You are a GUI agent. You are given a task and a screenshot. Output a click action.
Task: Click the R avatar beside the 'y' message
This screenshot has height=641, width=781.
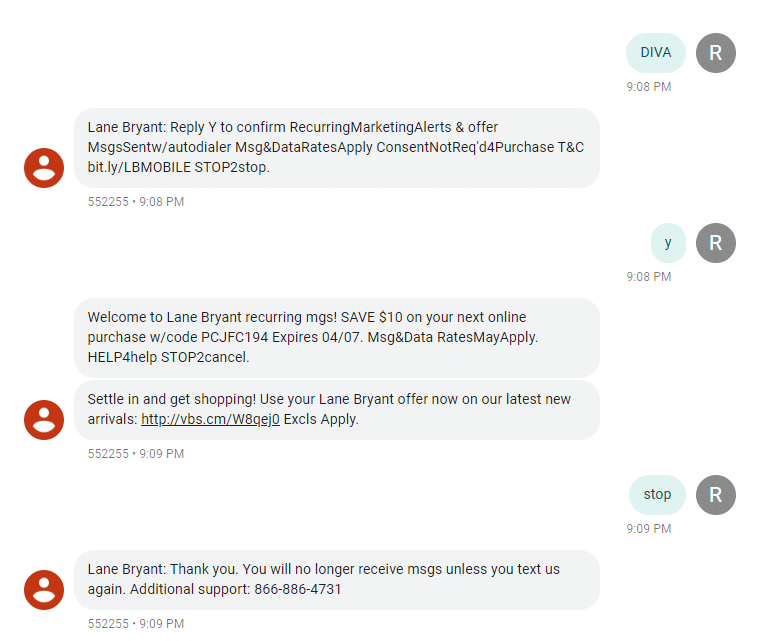tap(715, 243)
